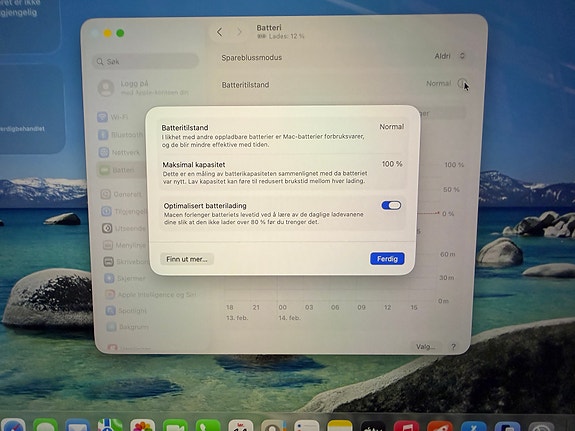Click the Finn ut mer button
Viewport: 575px width, 431px height.
[187, 259]
